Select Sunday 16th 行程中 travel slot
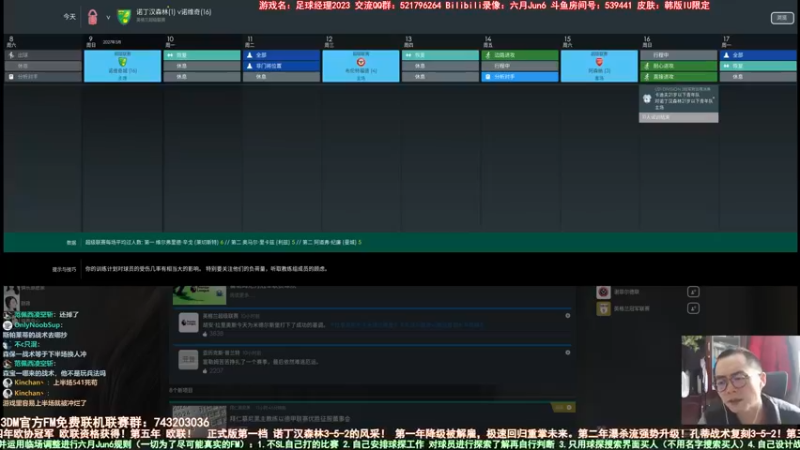The height and width of the screenshot is (450, 800). [x=679, y=55]
